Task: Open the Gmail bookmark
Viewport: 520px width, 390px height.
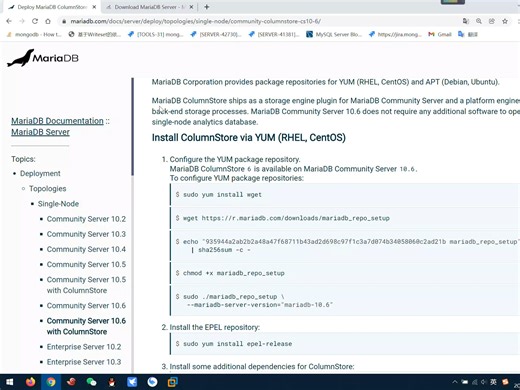Action: [x=440, y=34]
